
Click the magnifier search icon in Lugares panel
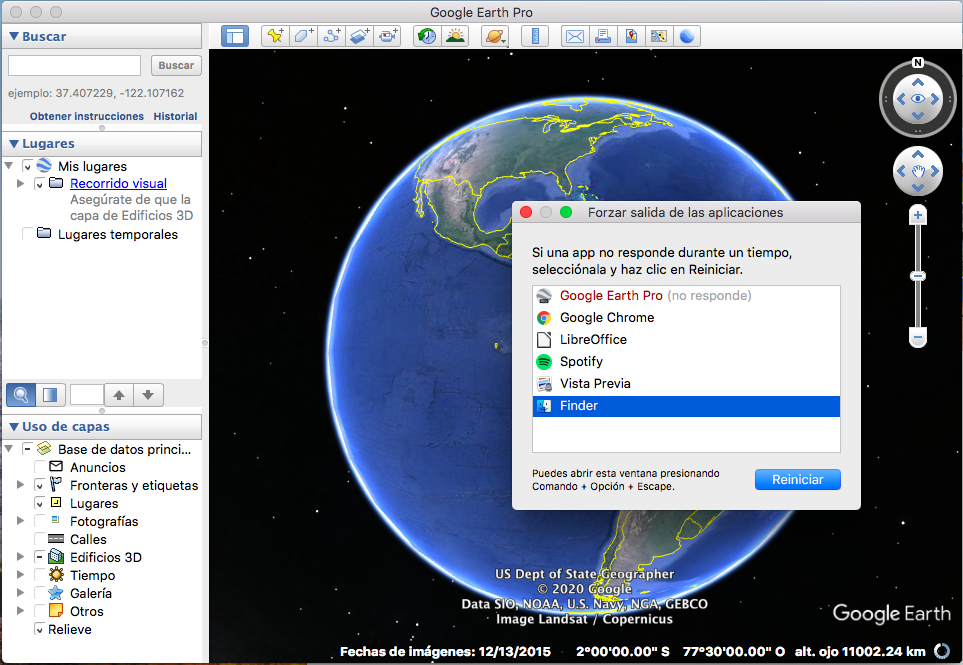[x=21, y=395]
